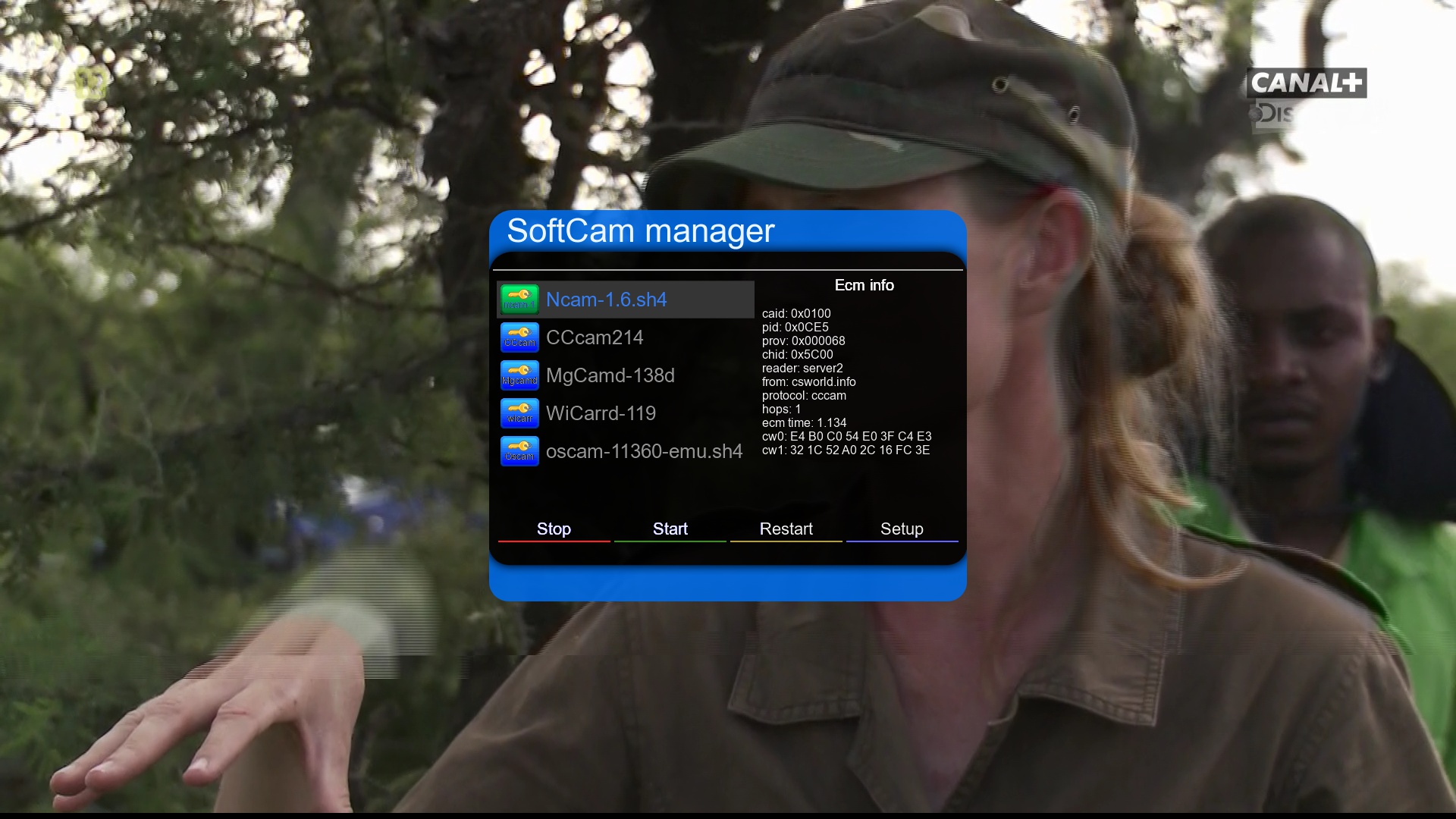Click the green Ncam key icon
The height and width of the screenshot is (819, 1456).
[519, 300]
